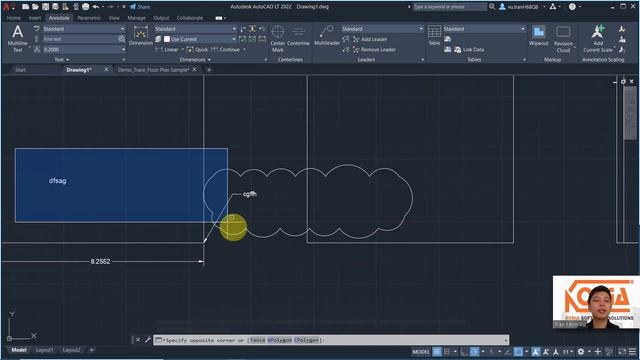Click the Plot printer icon
Image resolution: width=640 pixels, height=360 pixels.
(85, 7)
